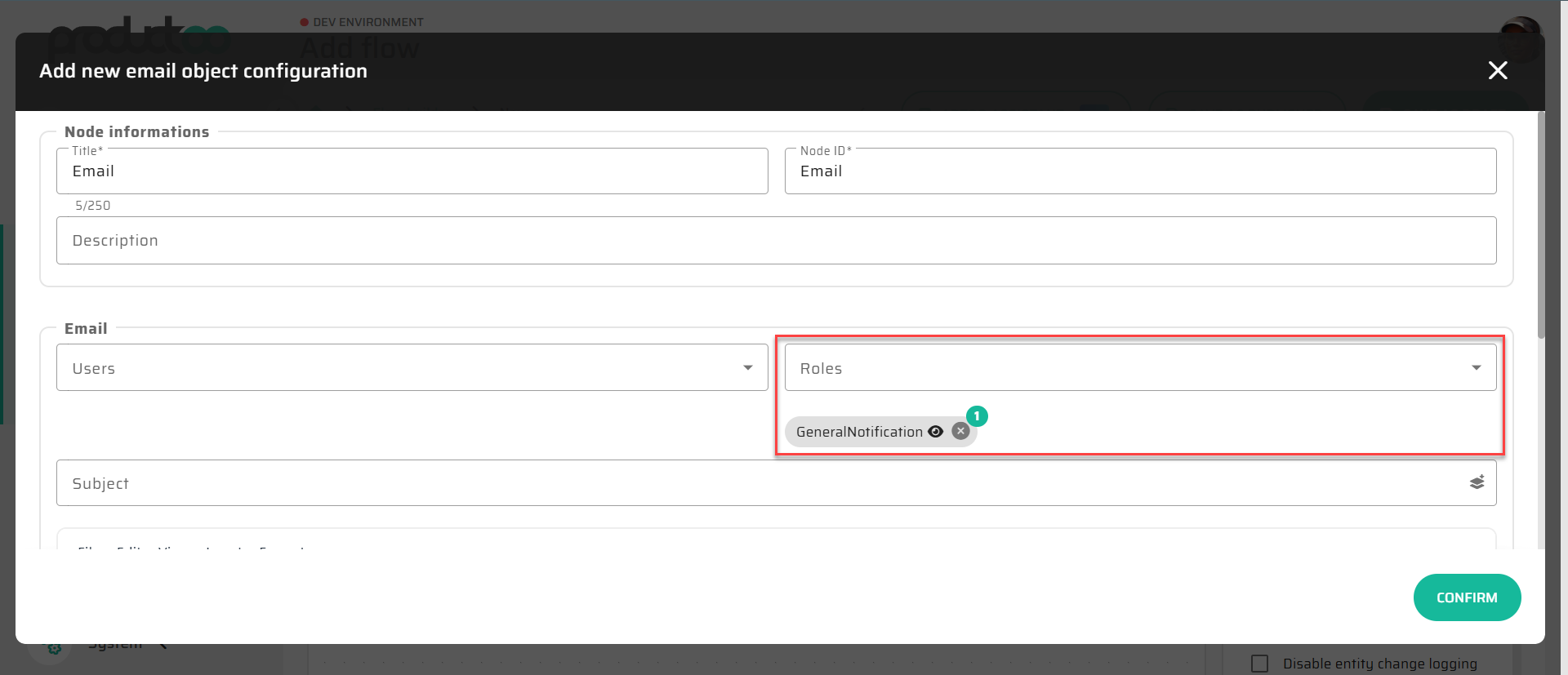This screenshot has width=1568, height=675.
Task: Expand the Users dropdown
Action: tap(747, 368)
